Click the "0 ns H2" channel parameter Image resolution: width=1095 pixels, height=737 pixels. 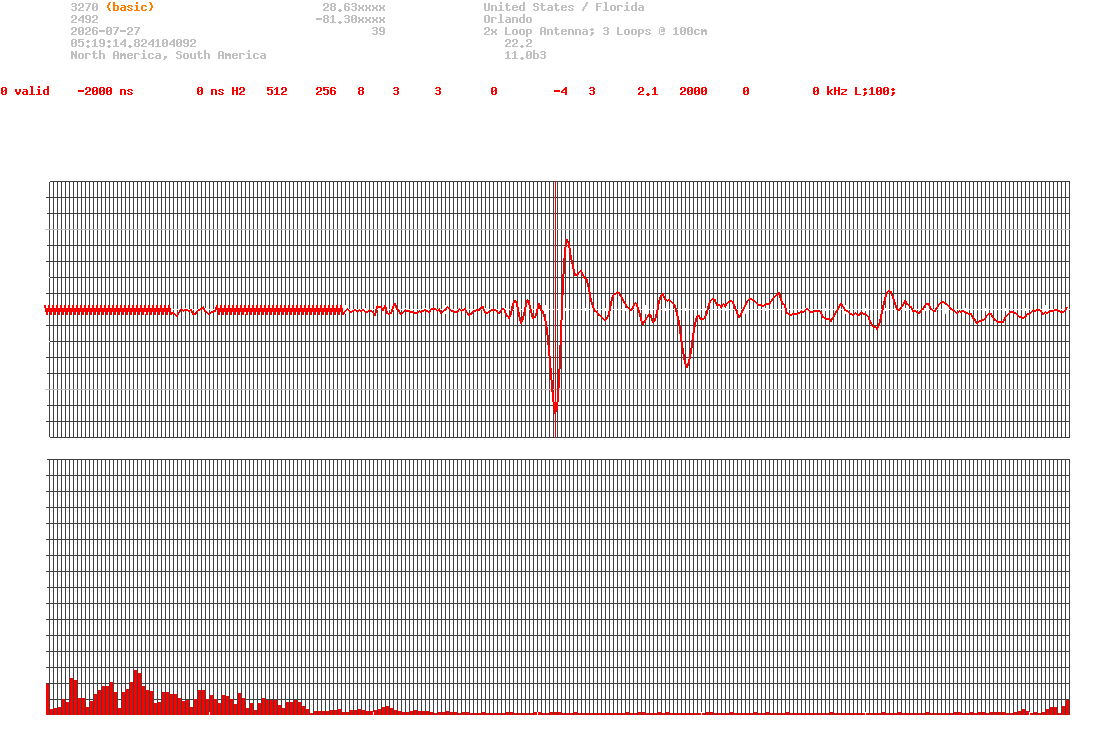coord(221,92)
